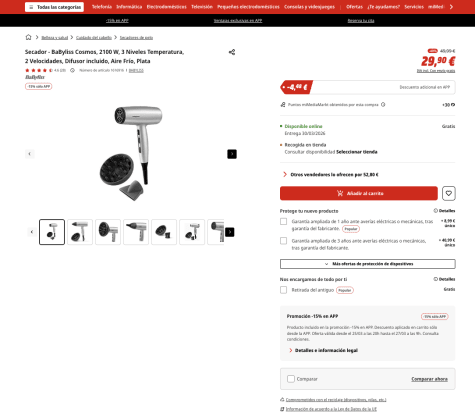Show previous product image with left arrow

pos(30,154)
